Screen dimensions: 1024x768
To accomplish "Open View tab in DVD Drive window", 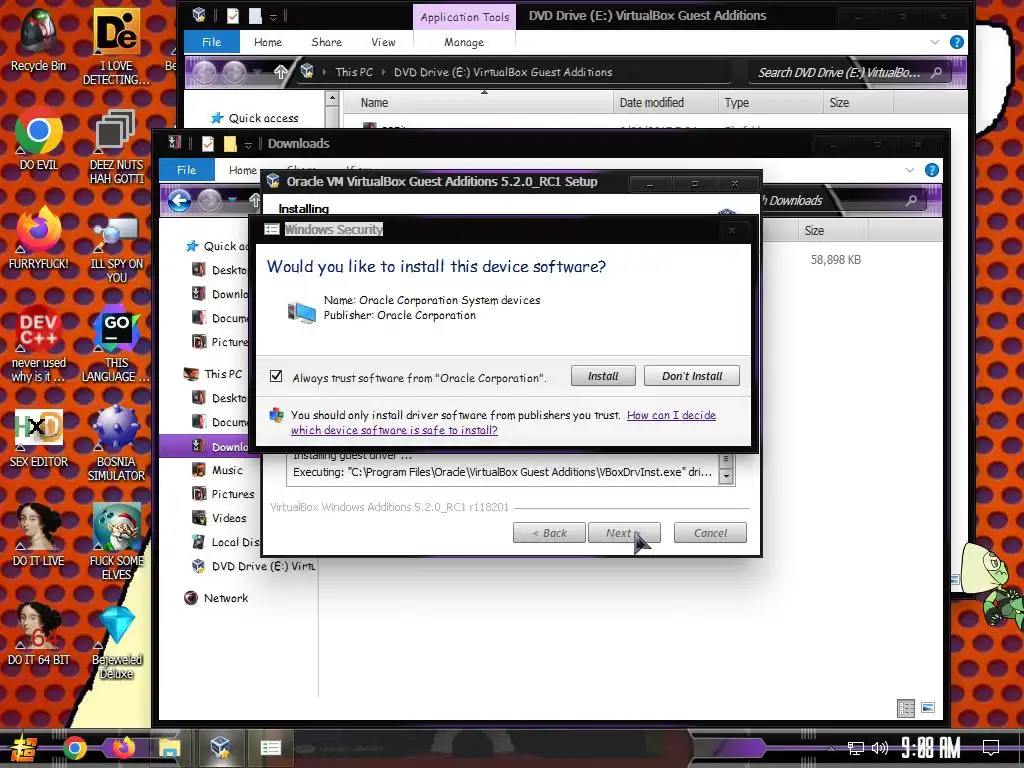I will pos(383,42).
